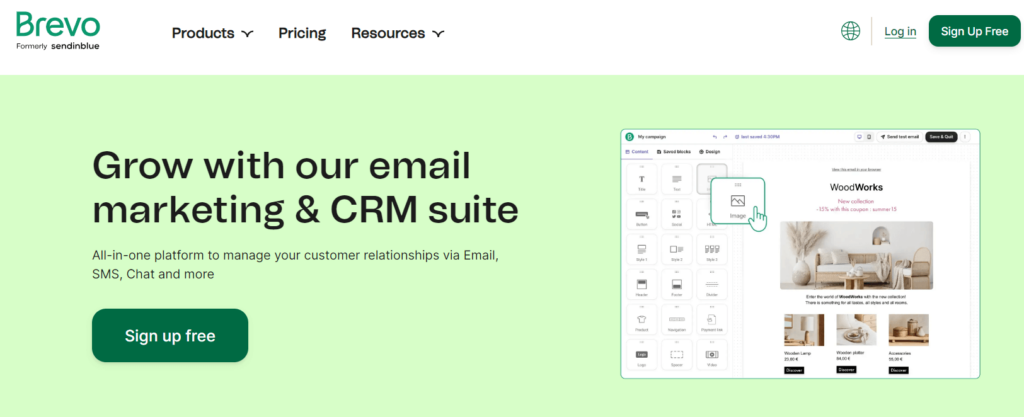Viewport: 1024px width, 417px height.
Task: Switch to mobile preview icon
Action: click(x=869, y=137)
